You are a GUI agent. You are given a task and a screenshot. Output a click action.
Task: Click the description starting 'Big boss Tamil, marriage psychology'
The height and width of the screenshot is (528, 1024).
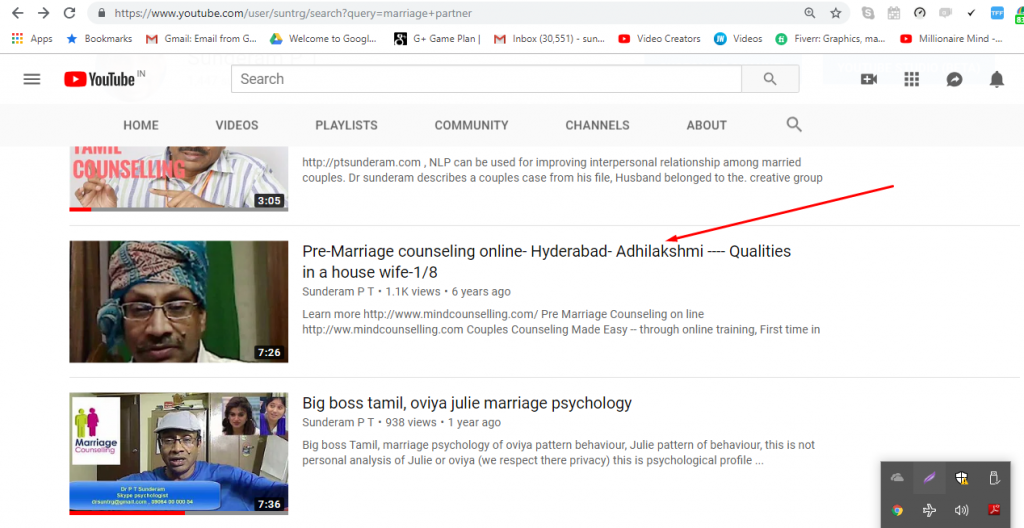[558, 453]
